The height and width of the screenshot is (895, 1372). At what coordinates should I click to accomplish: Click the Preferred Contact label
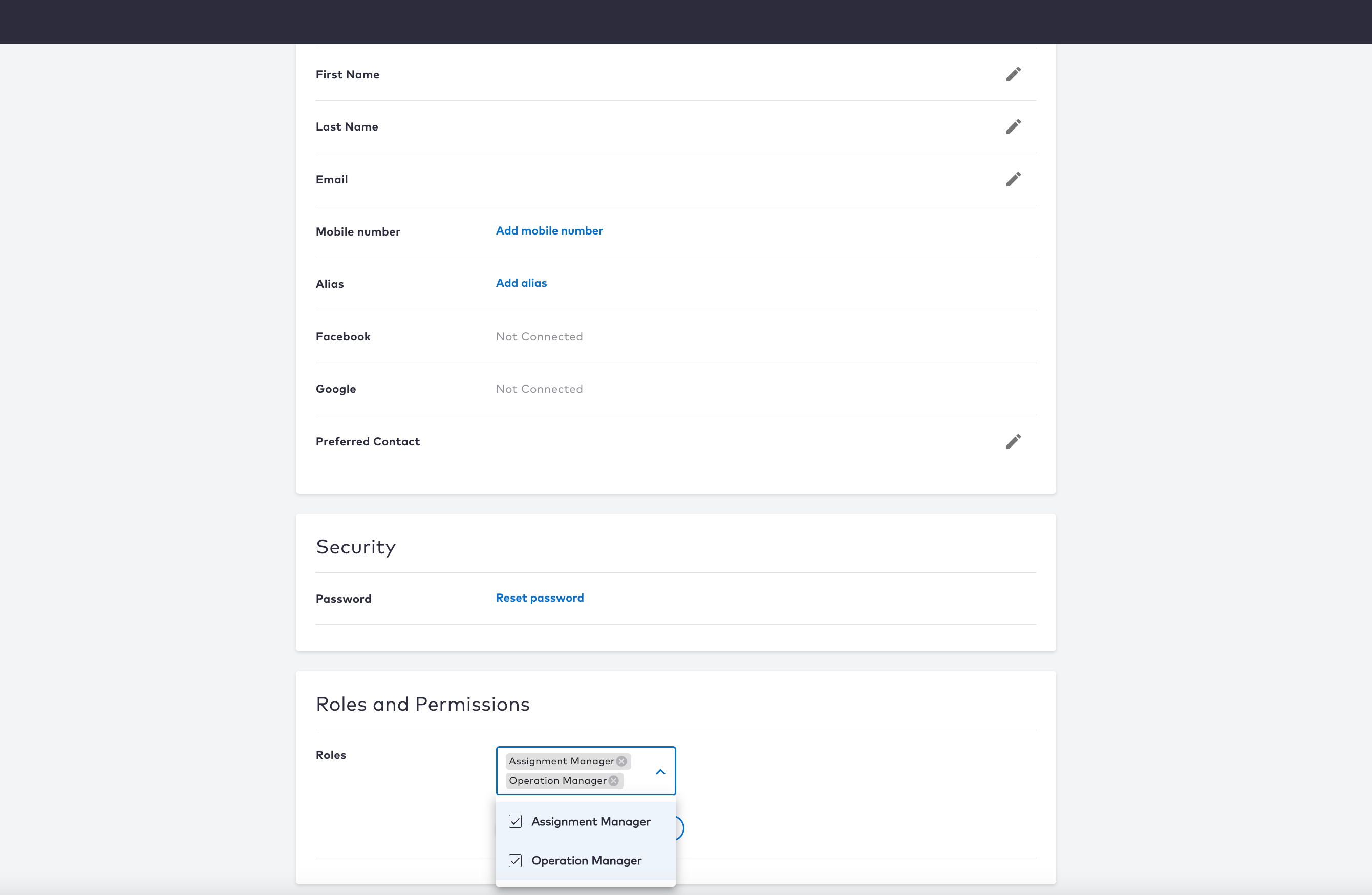[368, 442]
